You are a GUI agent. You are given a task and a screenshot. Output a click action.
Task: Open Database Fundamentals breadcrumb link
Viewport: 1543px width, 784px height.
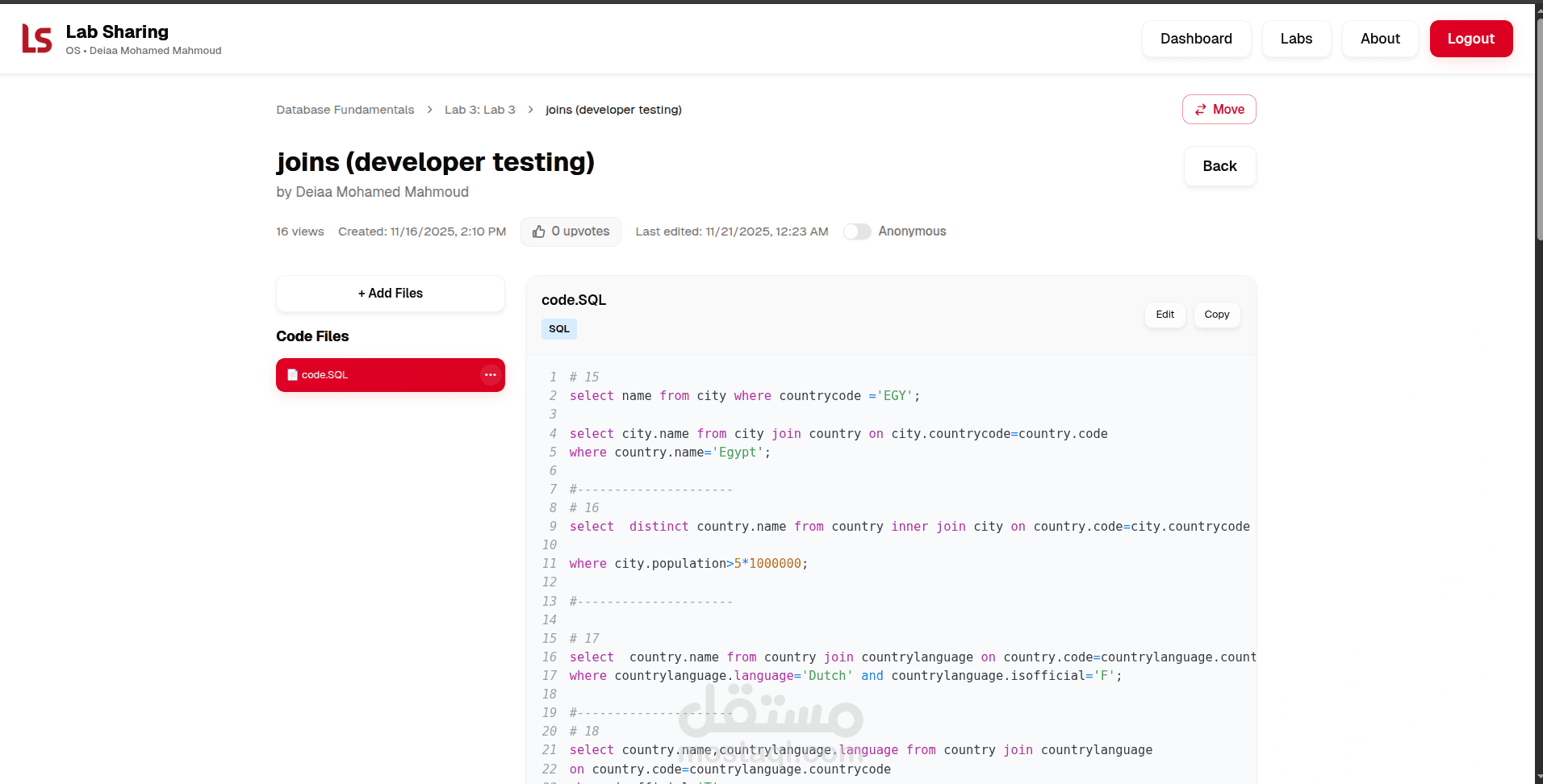(x=345, y=110)
